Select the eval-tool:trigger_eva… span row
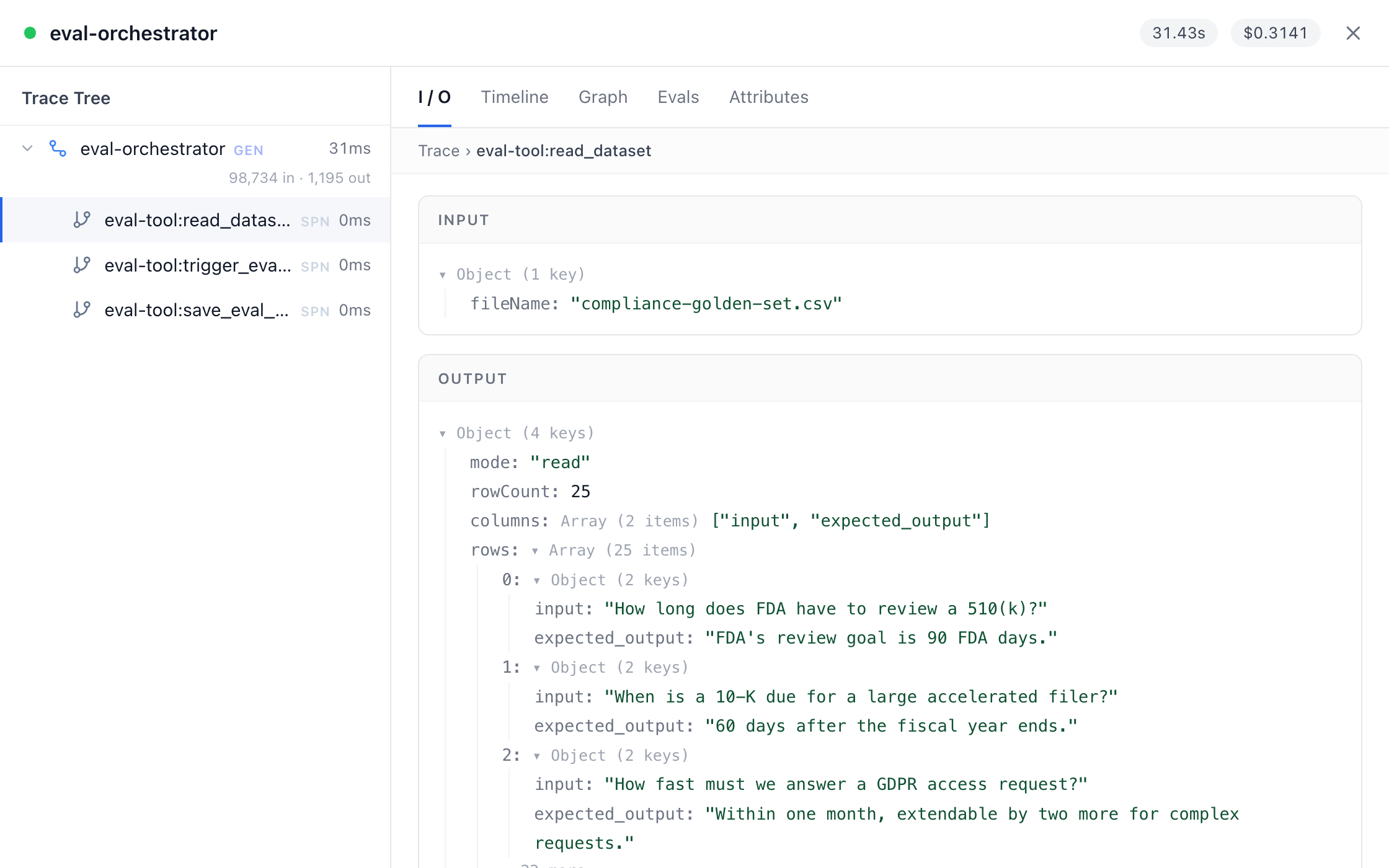 (x=195, y=265)
